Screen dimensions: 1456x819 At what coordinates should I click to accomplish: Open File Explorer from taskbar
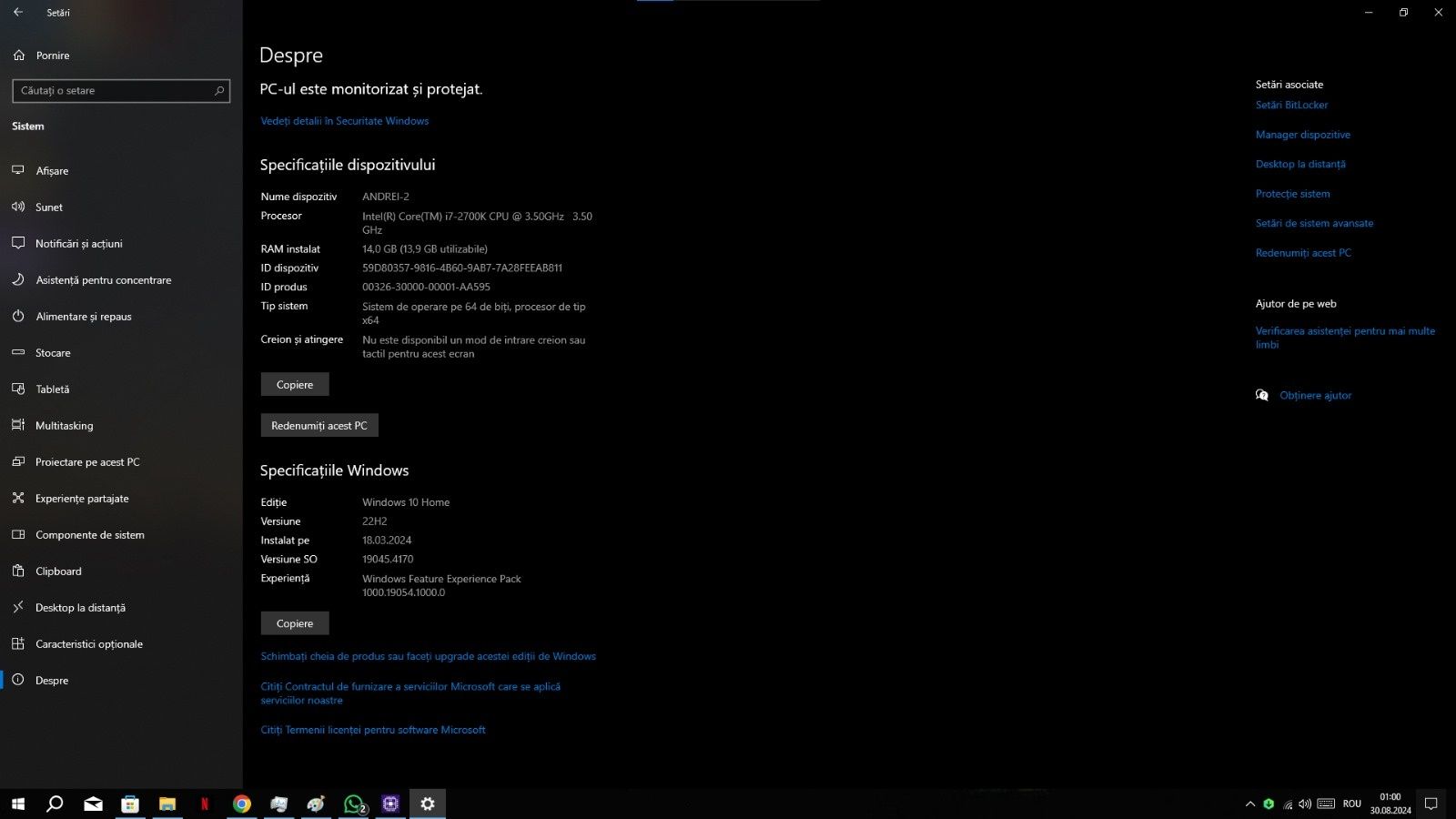coord(167,804)
